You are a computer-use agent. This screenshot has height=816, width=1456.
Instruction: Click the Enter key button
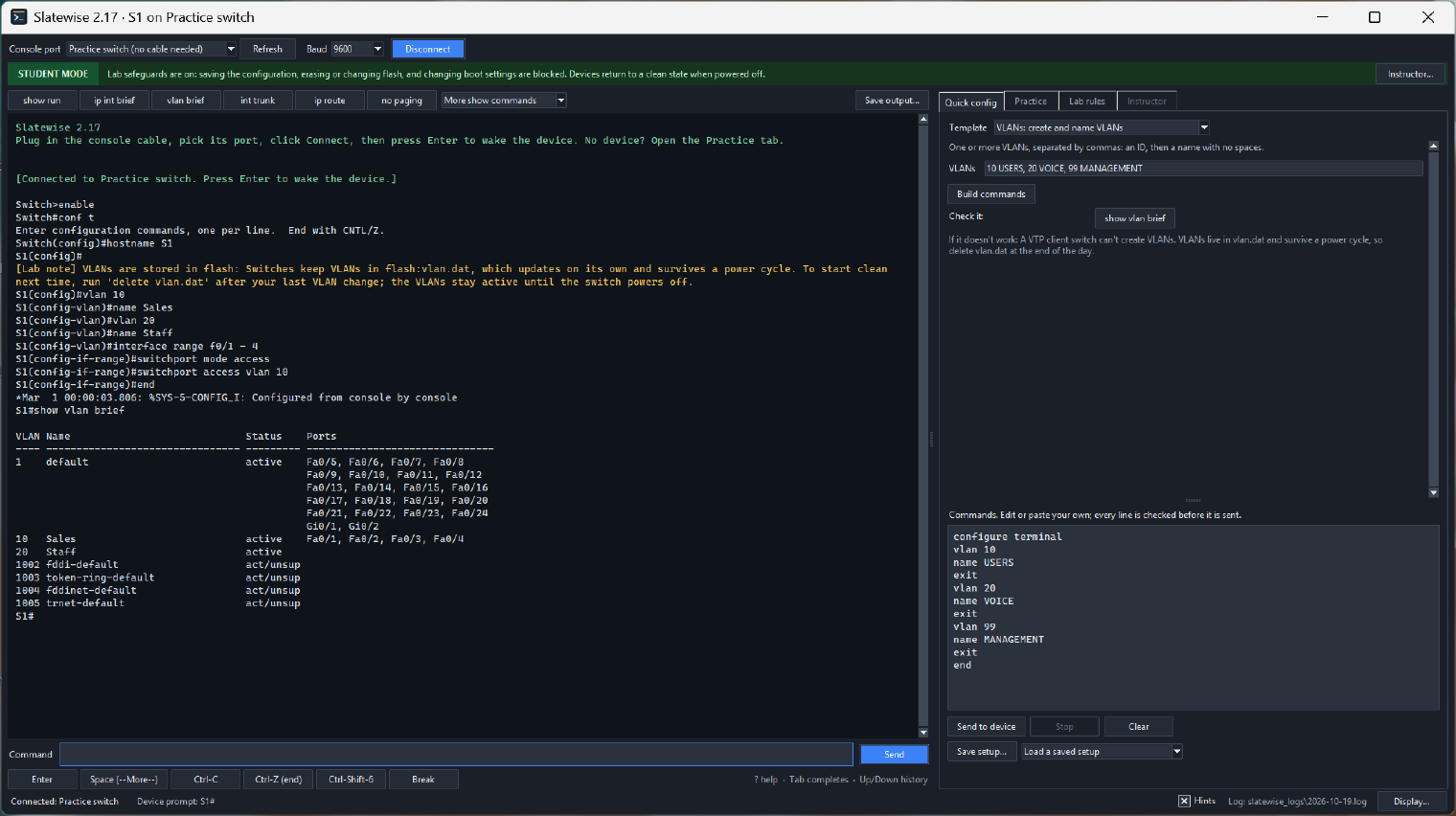[x=42, y=780]
